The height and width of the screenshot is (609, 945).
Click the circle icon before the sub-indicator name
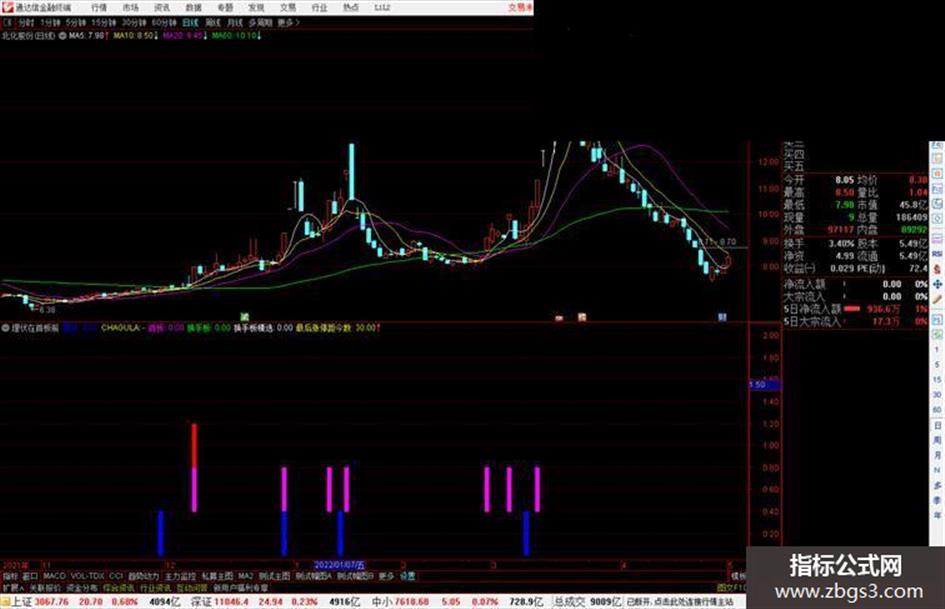[5, 329]
